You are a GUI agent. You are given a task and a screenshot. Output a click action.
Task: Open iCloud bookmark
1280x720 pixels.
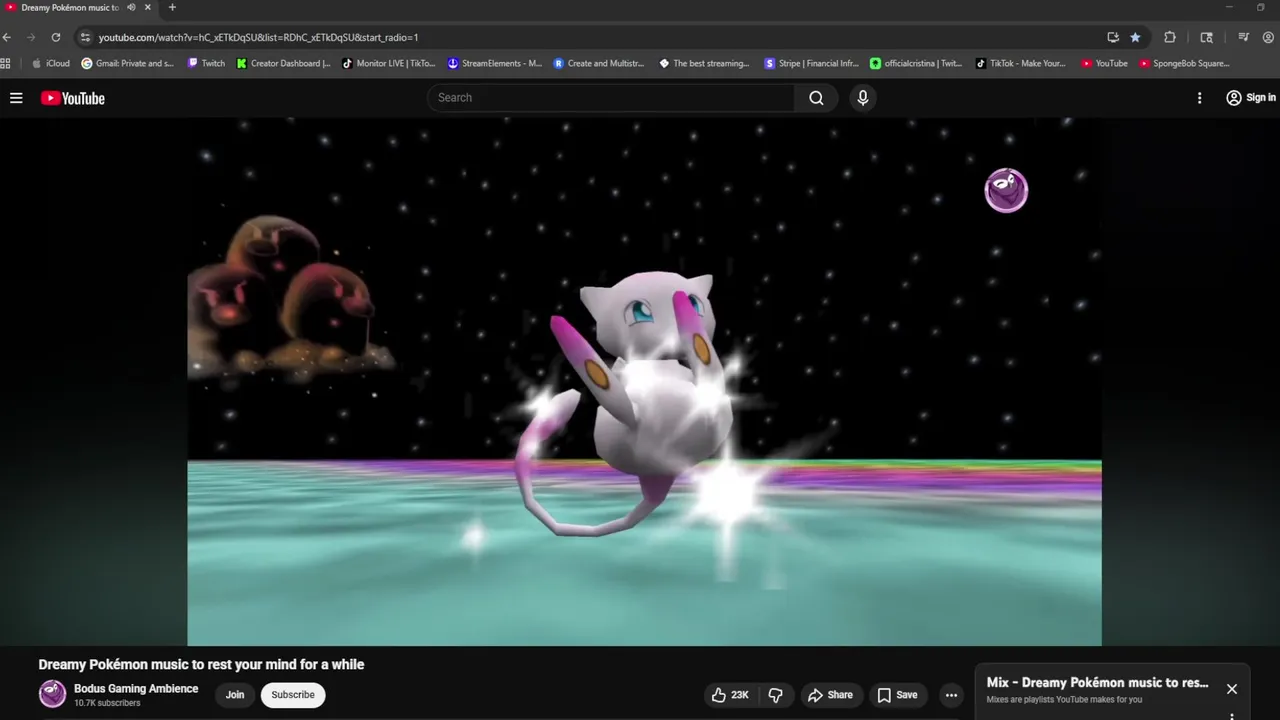click(51, 63)
